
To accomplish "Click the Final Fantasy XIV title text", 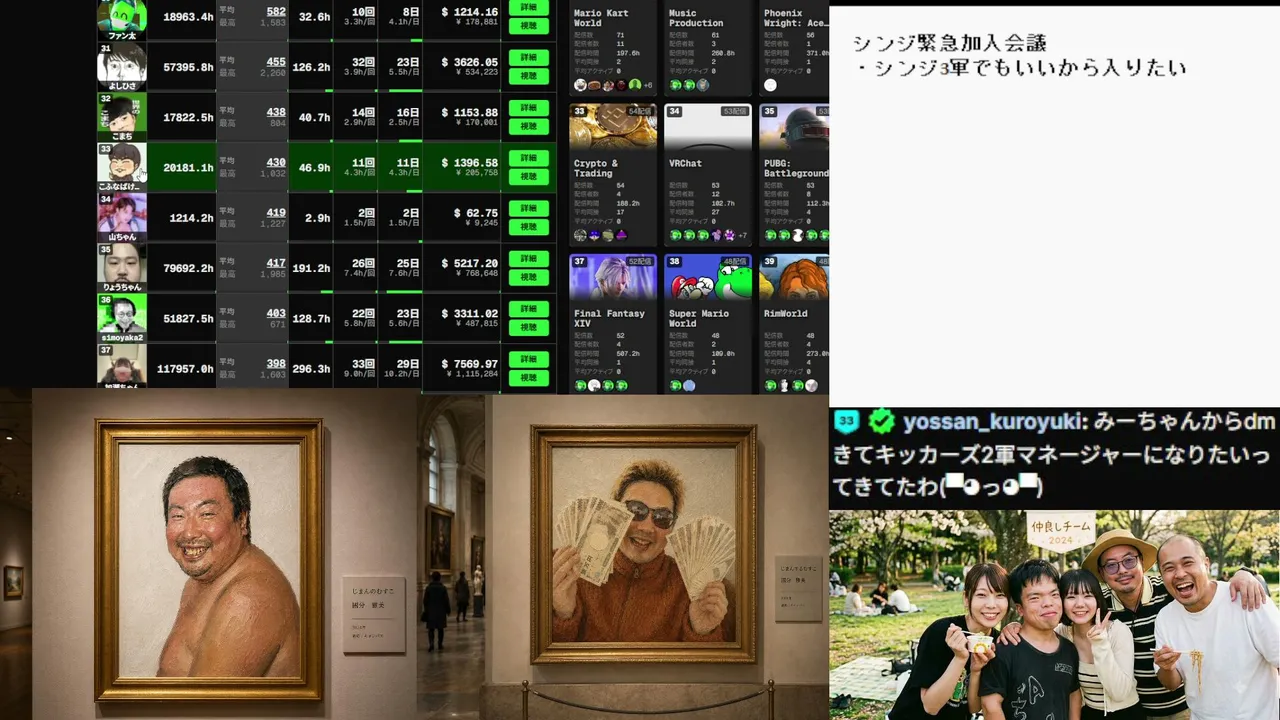I will pos(609,318).
